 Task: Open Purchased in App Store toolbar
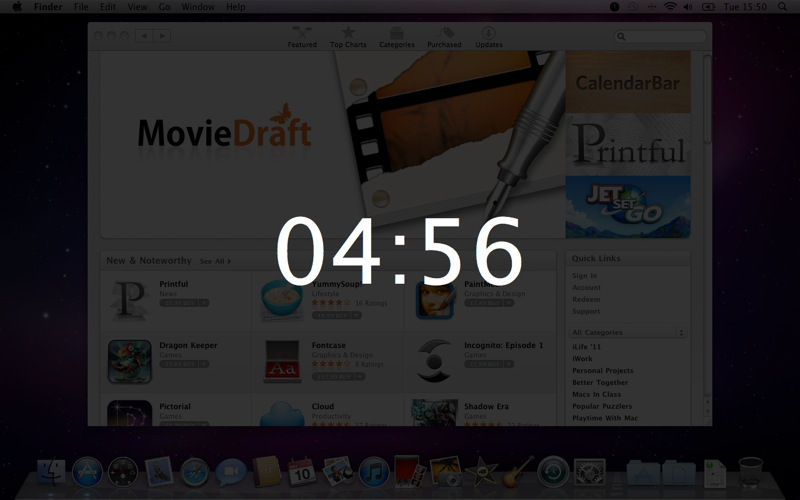444,37
